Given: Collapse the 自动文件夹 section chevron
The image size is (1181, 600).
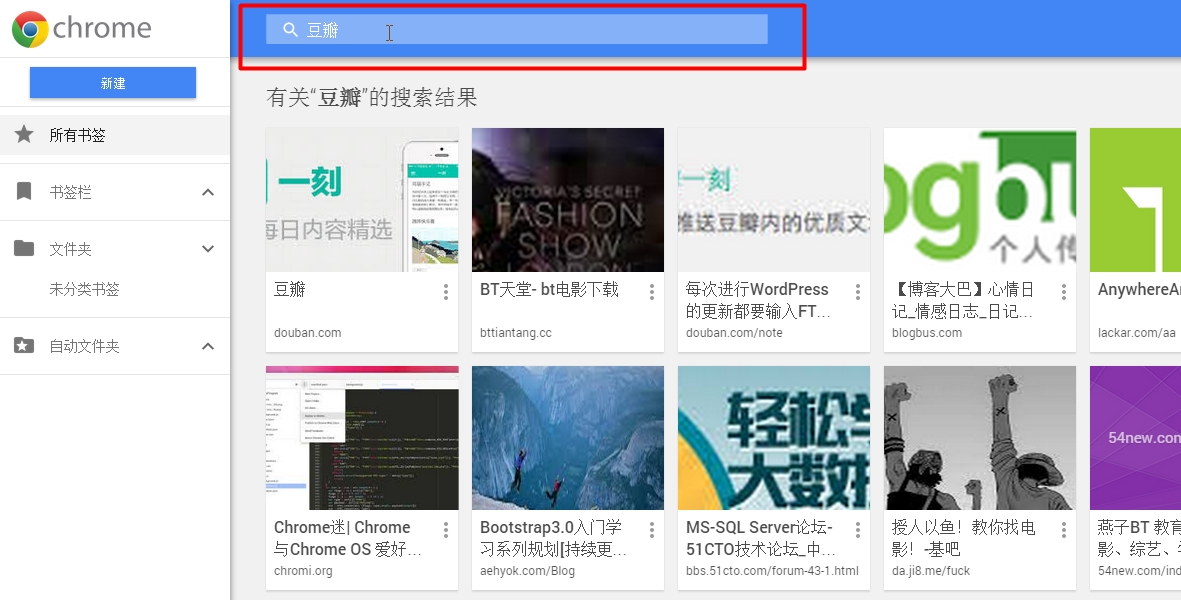Looking at the screenshot, I should point(208,346).
